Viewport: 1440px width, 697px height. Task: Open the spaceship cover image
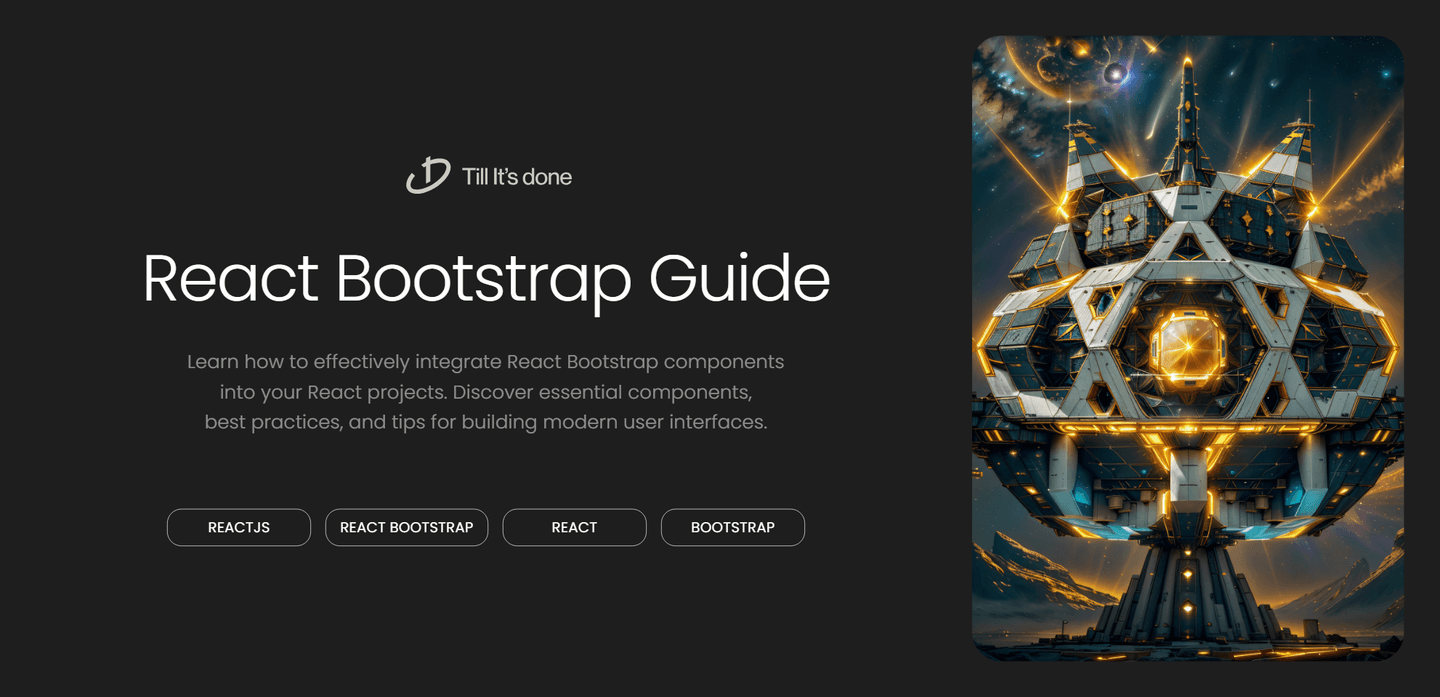[x=1188, y=348]
